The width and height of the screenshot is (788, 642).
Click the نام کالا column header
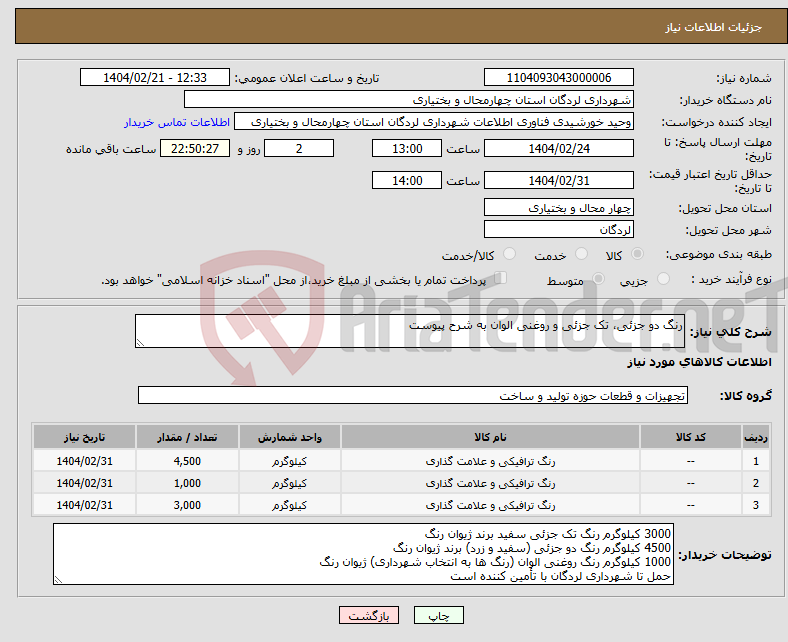pyautogui.click(x=490, y=437)
